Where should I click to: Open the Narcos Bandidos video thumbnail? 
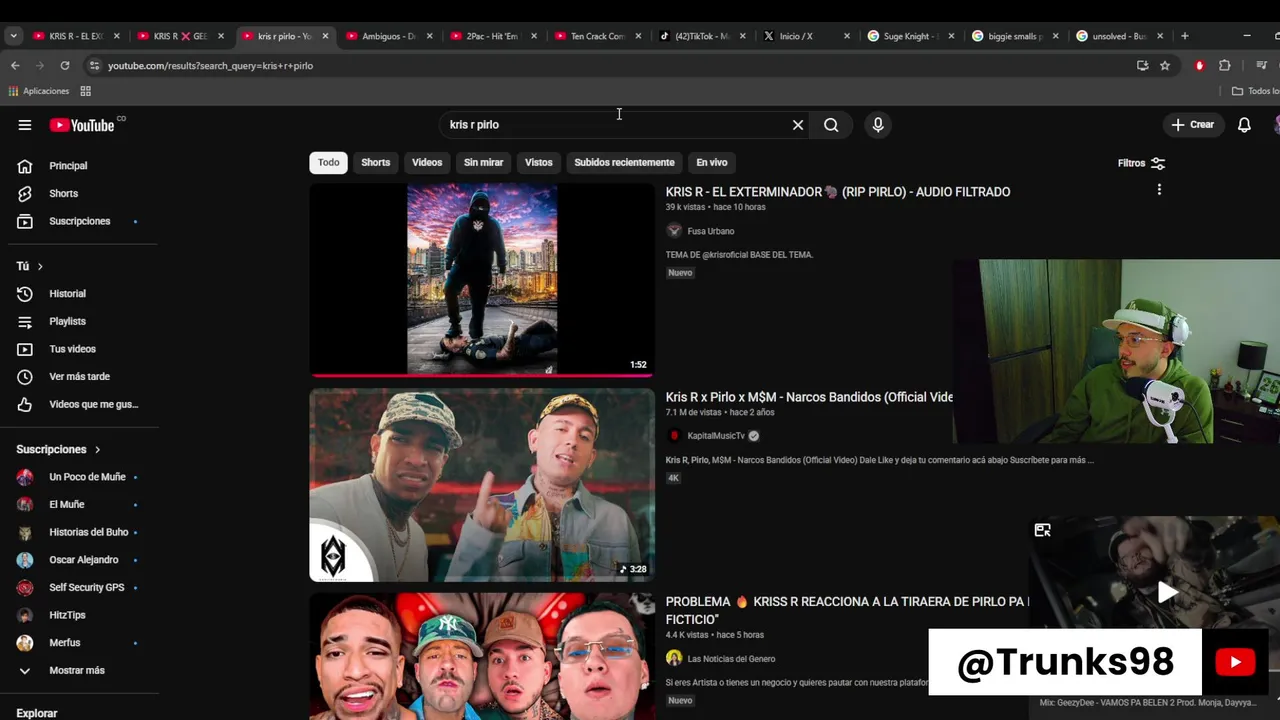click(x=482, y=485)
